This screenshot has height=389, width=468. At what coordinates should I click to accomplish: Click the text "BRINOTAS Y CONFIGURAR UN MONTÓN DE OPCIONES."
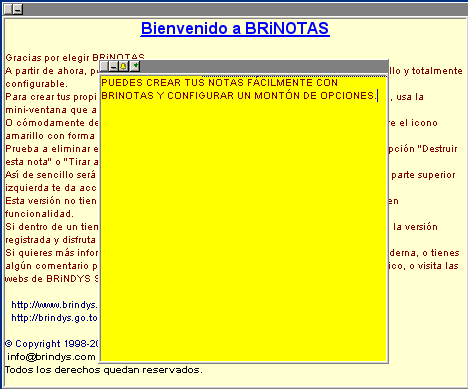tap(239, 96)
